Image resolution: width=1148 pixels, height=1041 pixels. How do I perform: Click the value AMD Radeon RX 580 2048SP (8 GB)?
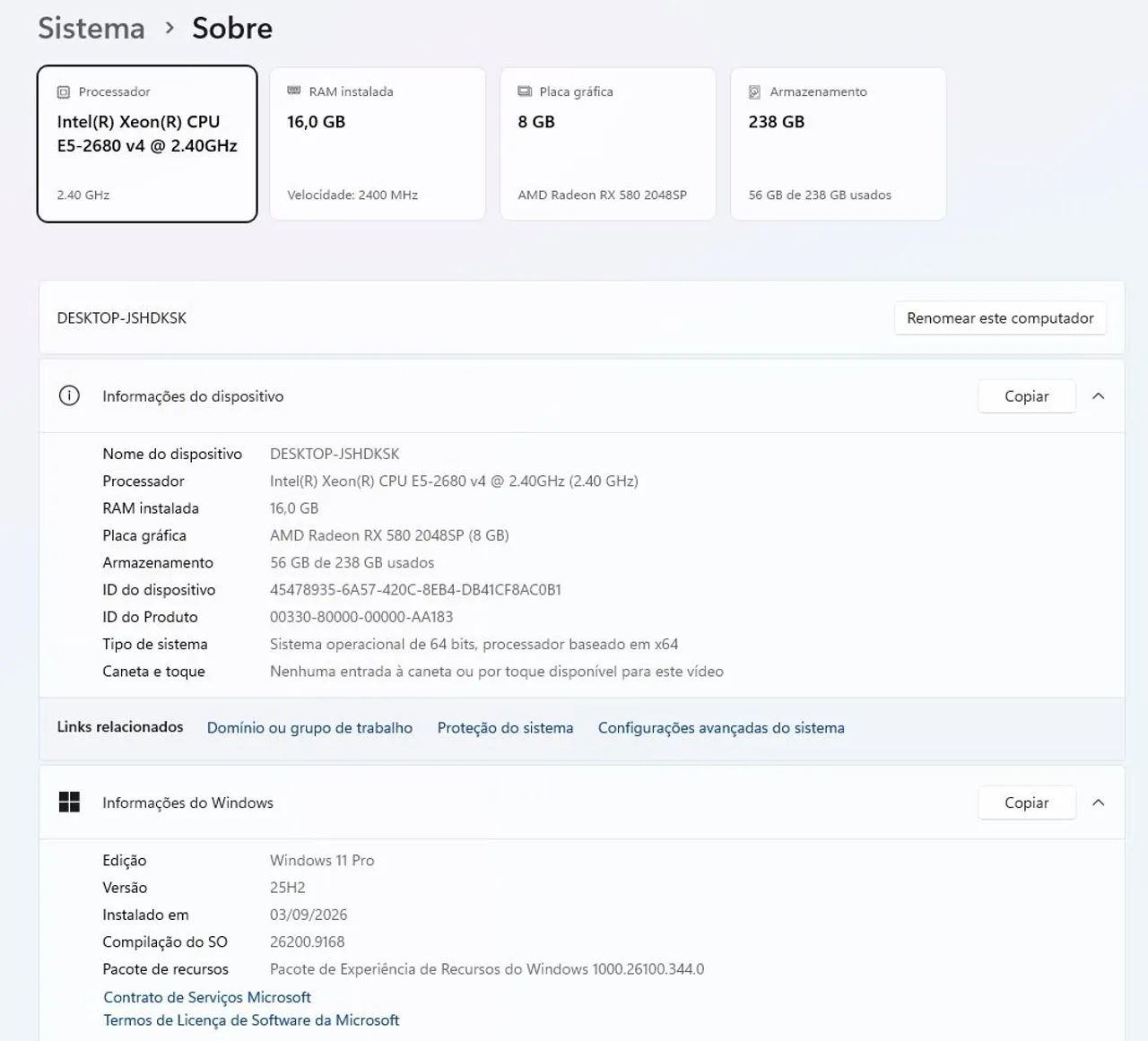(x=389, y=535)
